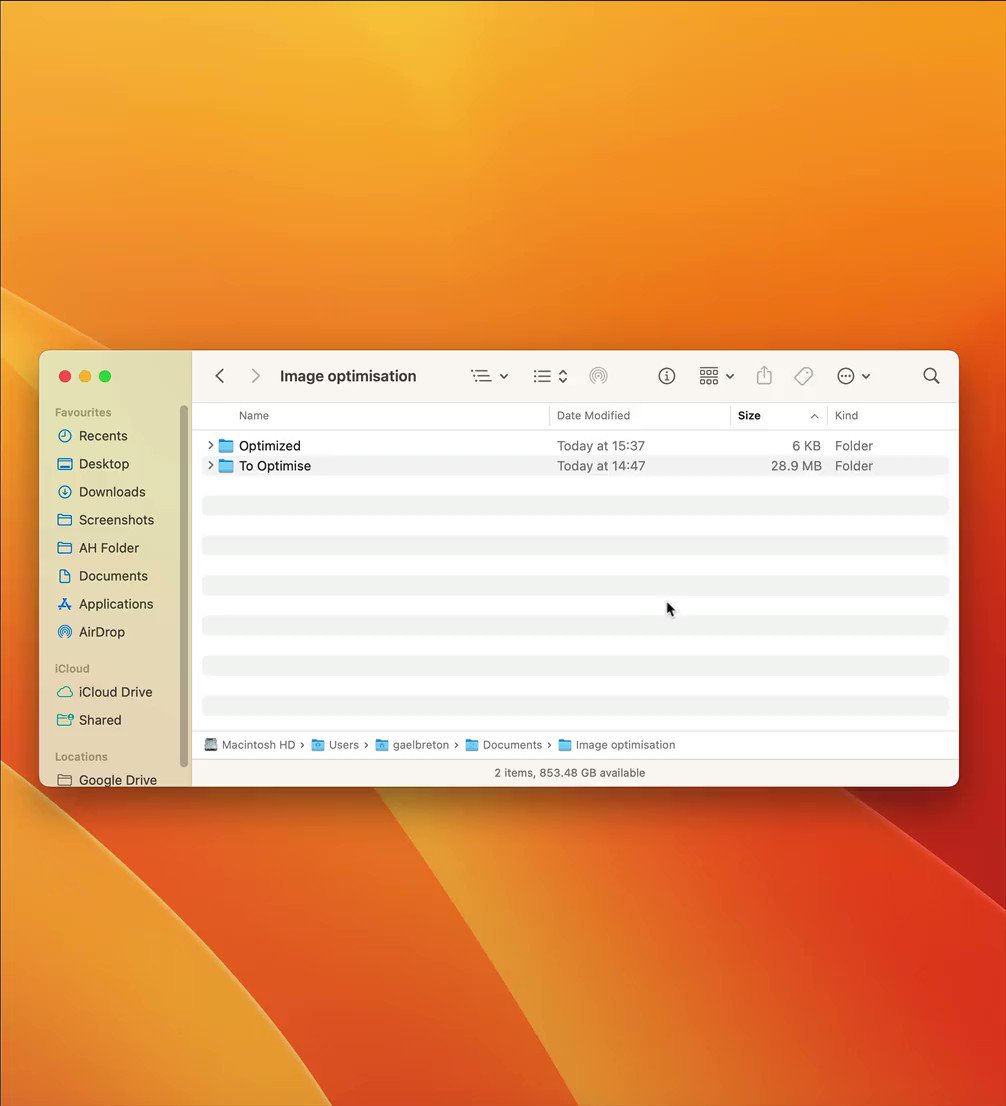Click the 6 KB size cell

(x=806, y=446)
